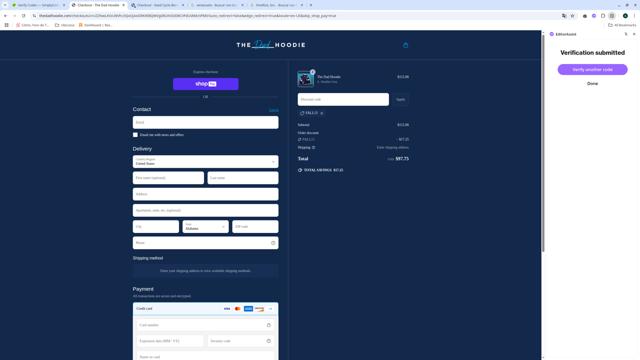The image size is (640, 360).
Task: Click the page vertical scrollbar
Action: tap(543, 143)
